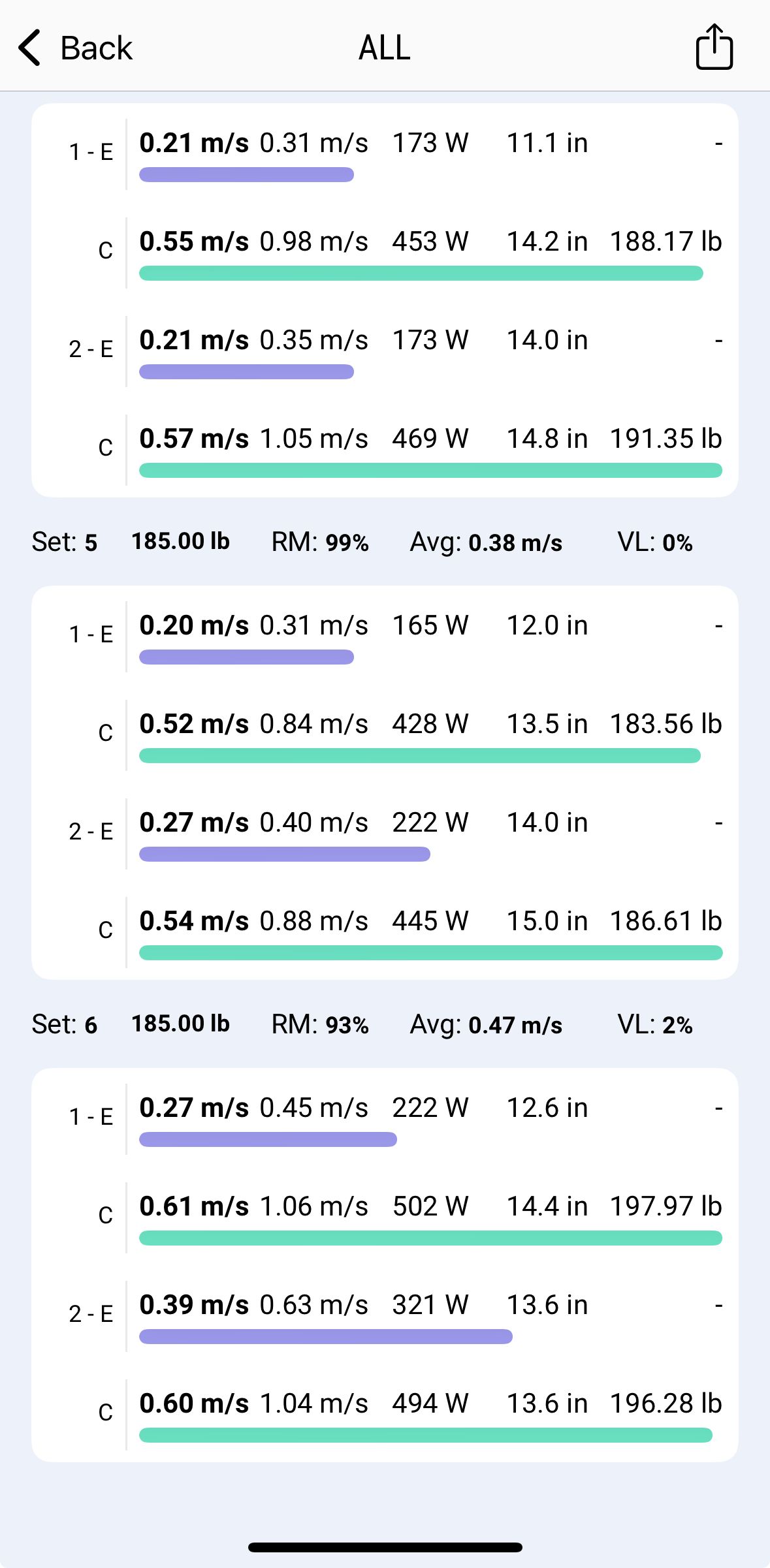Tap Set 5 RM 99% value

coord(347,542)
